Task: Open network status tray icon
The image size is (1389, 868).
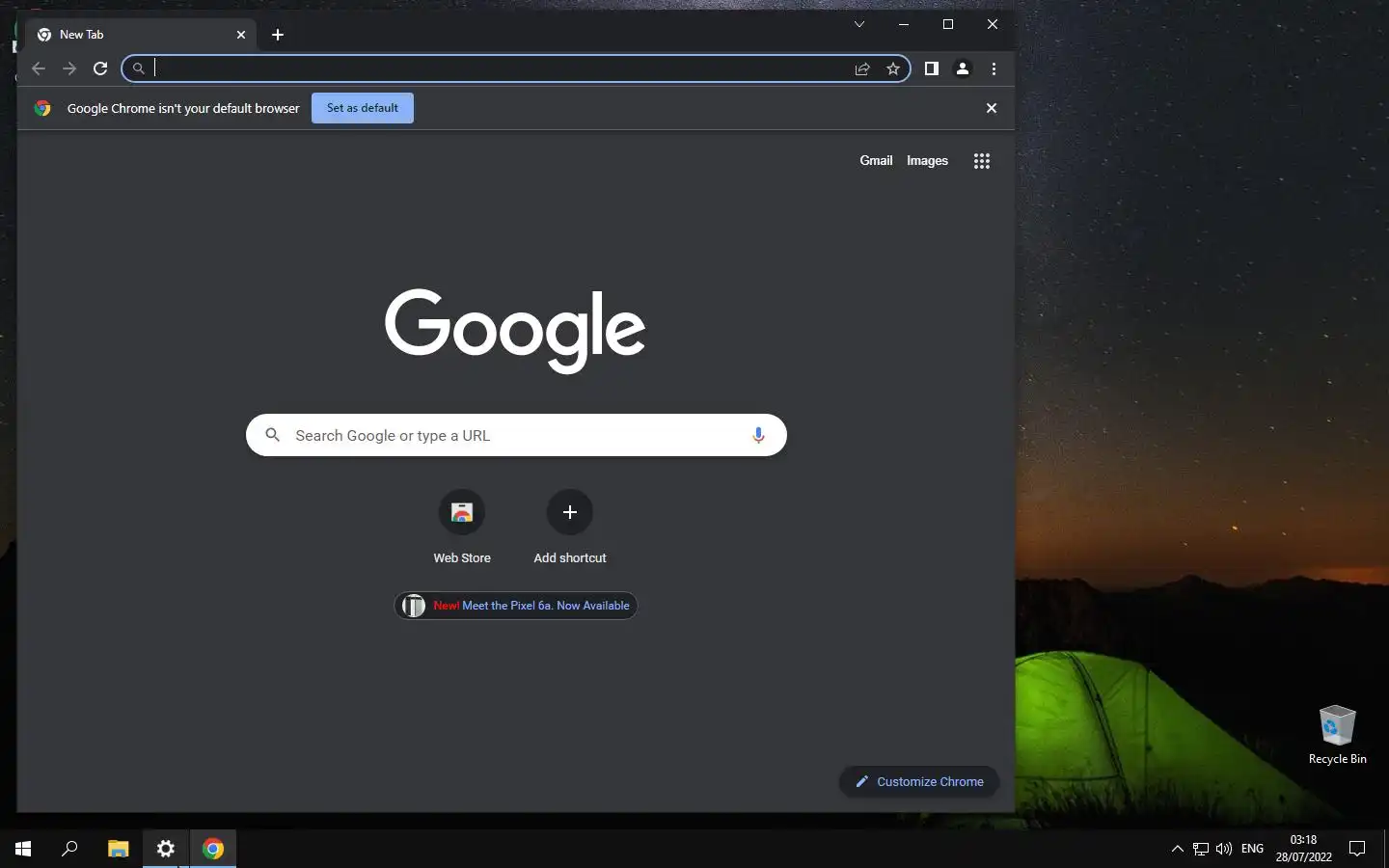Action: click(x=1201, y=849)
